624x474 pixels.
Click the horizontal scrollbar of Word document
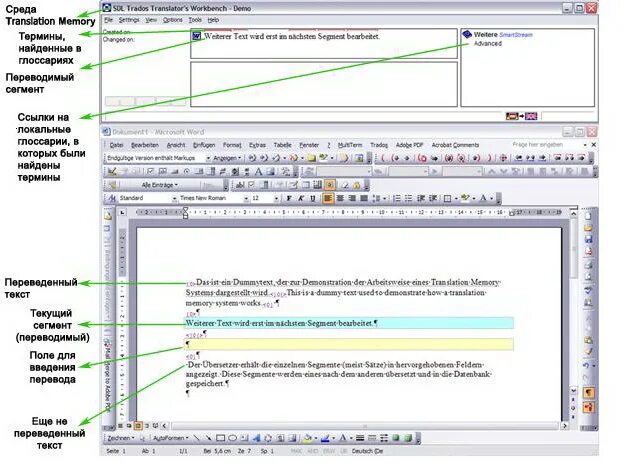pyautogui.click(x=364, y=426)
